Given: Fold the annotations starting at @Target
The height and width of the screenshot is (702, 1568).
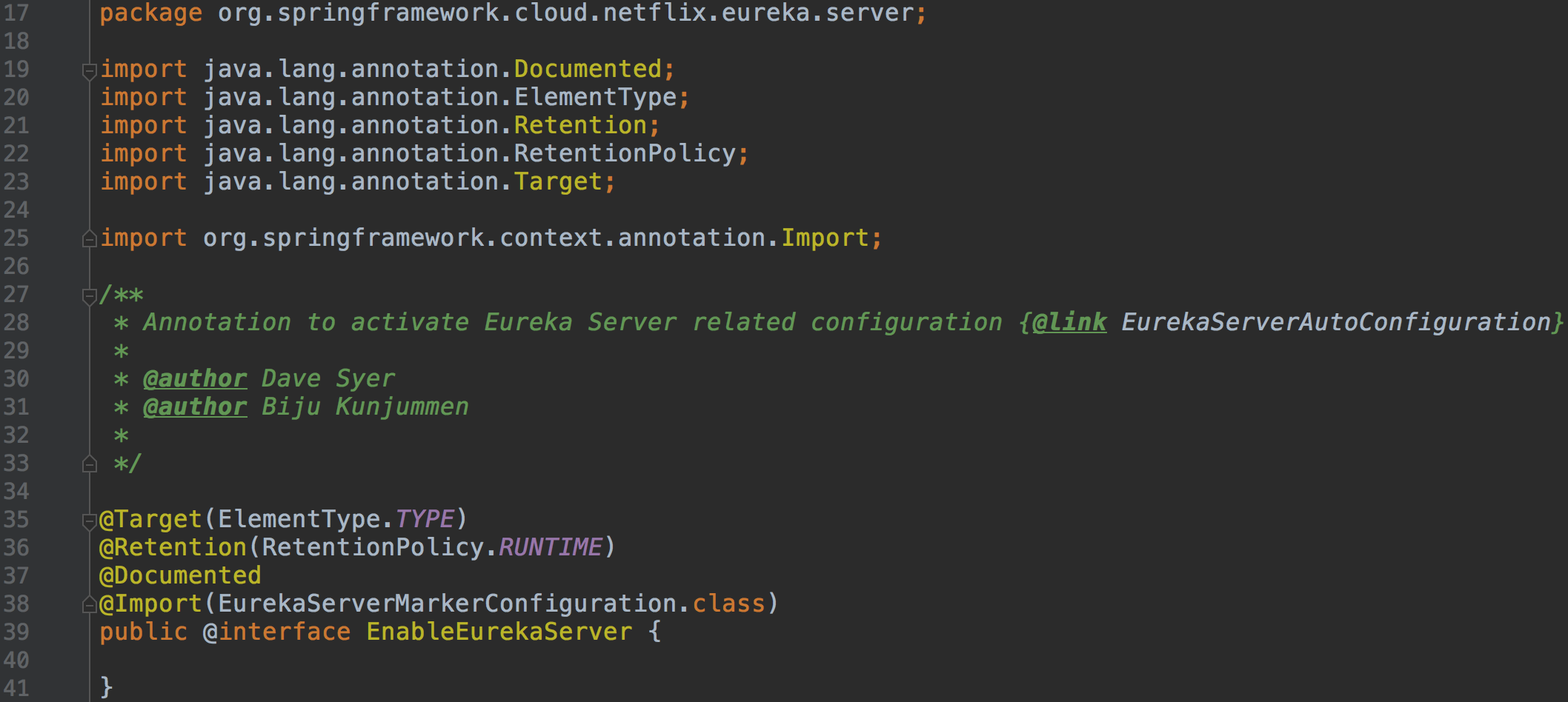Looking at the screenshot, I should coord(89,521).
